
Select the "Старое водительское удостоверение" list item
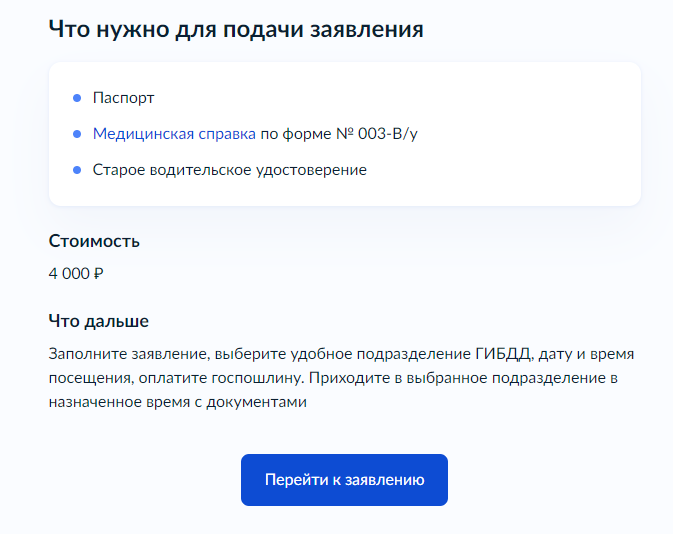coord(229,170)
